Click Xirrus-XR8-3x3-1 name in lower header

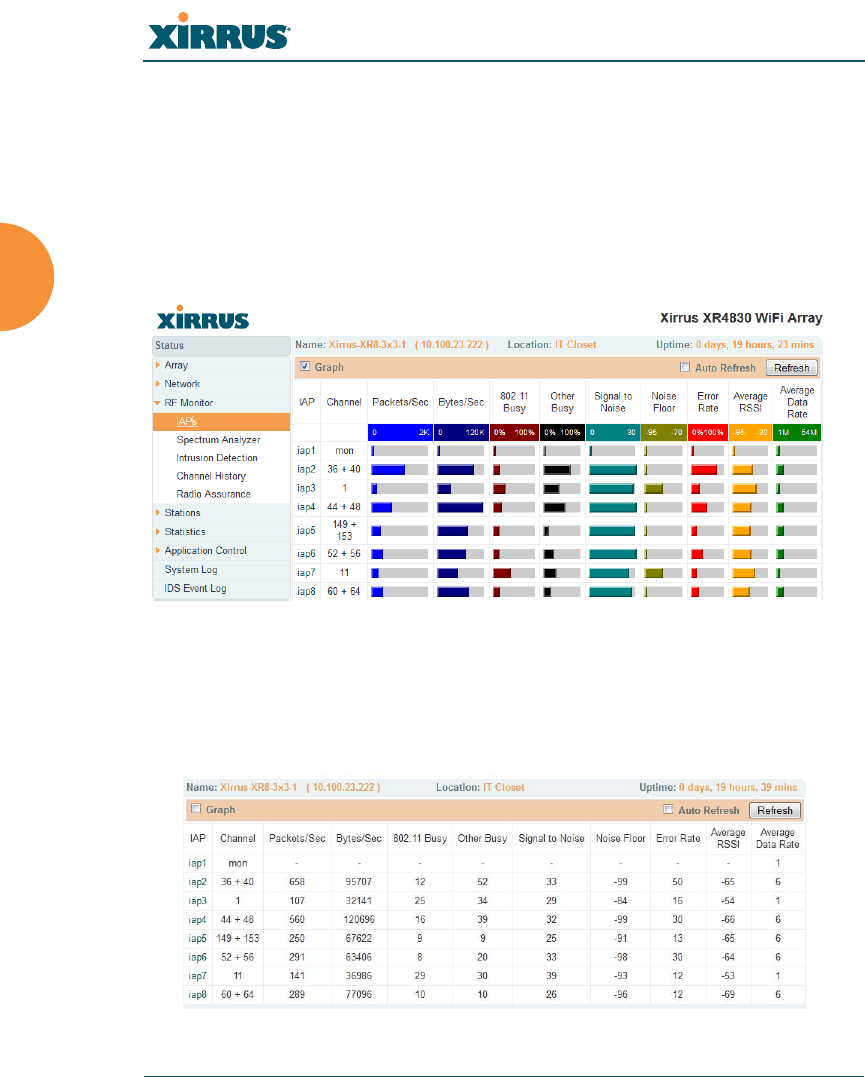pyautogui.click(x=259, y=787)
